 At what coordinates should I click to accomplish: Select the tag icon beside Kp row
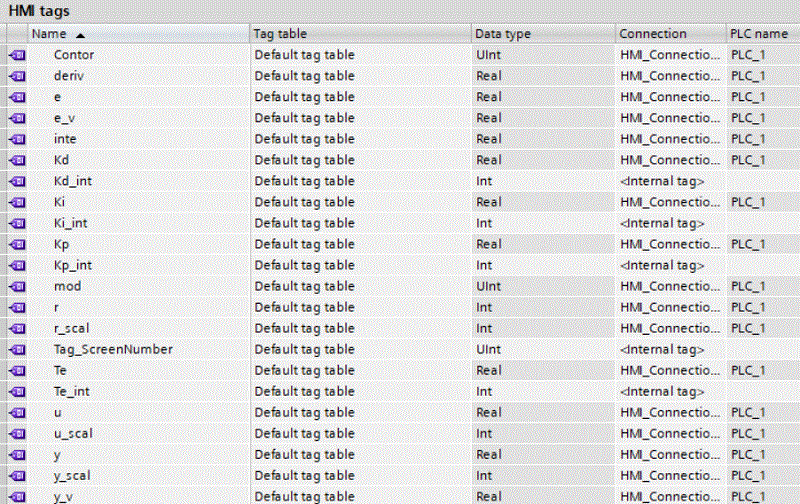point(16,244)
